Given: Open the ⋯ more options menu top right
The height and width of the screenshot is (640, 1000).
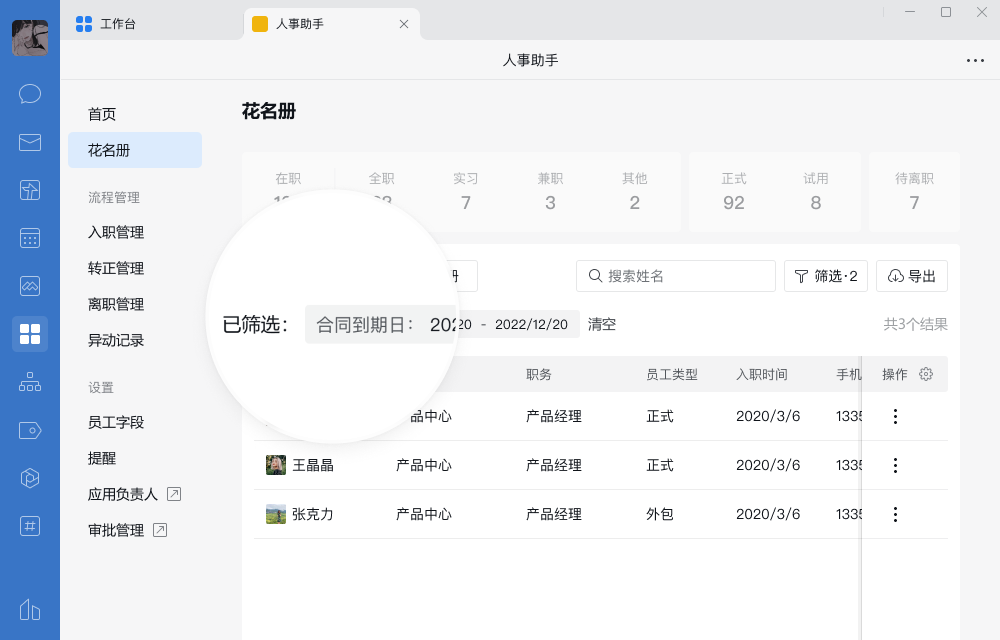Looking at the screenshot, I should pyautogui.click(x=975, y=60).
